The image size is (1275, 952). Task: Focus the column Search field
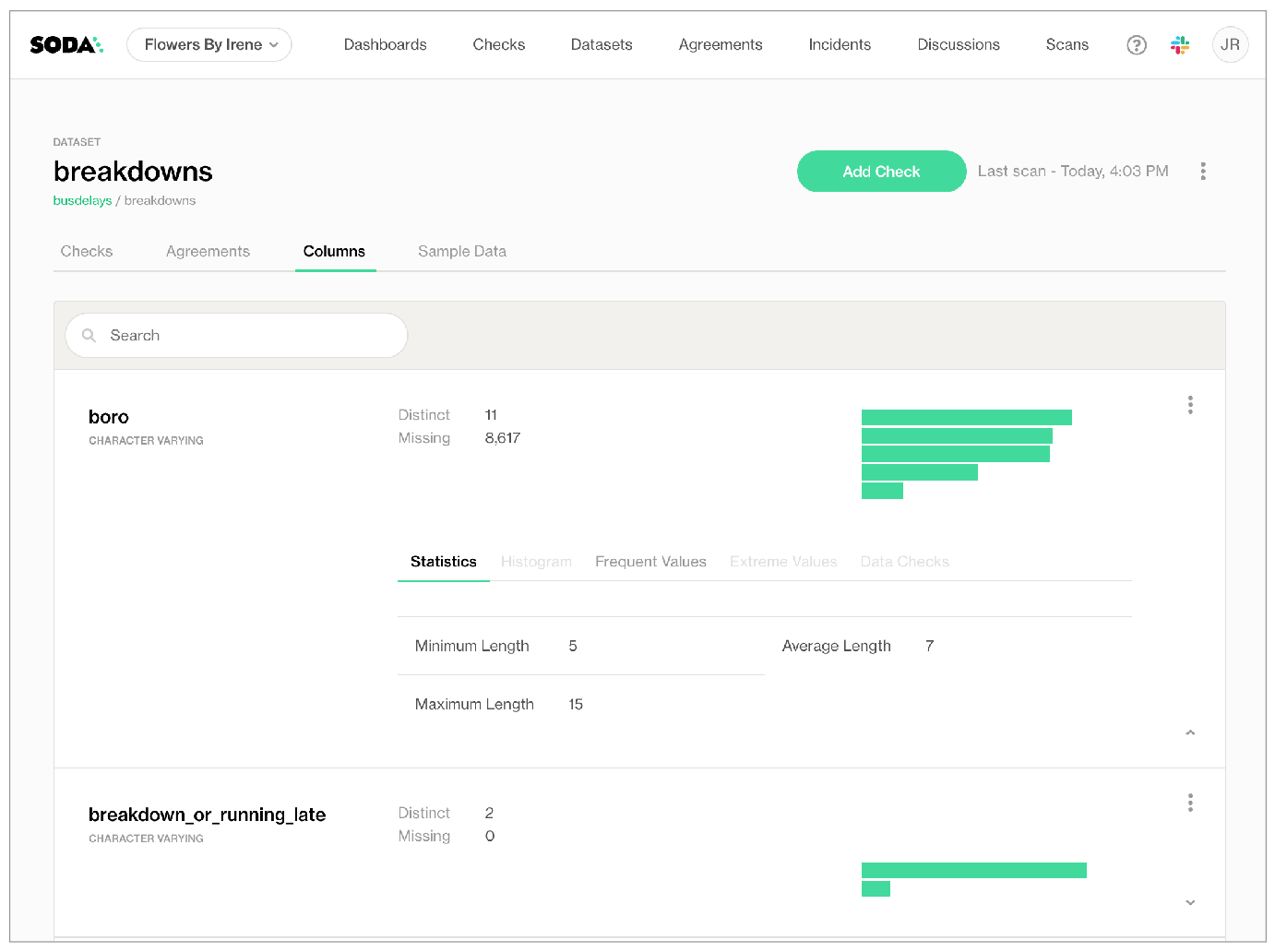tap(249, 336)
